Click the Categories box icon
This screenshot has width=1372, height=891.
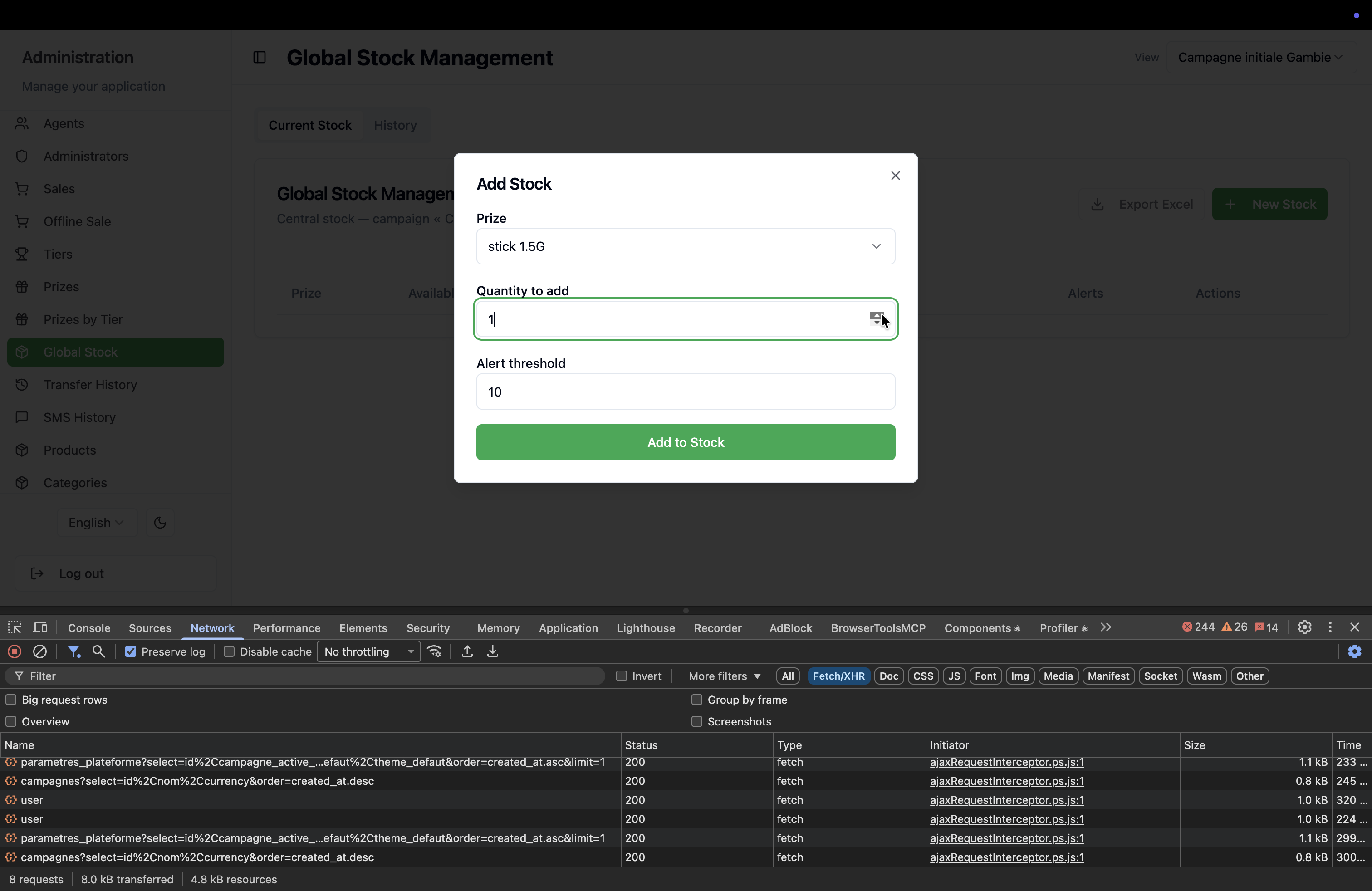22,482
